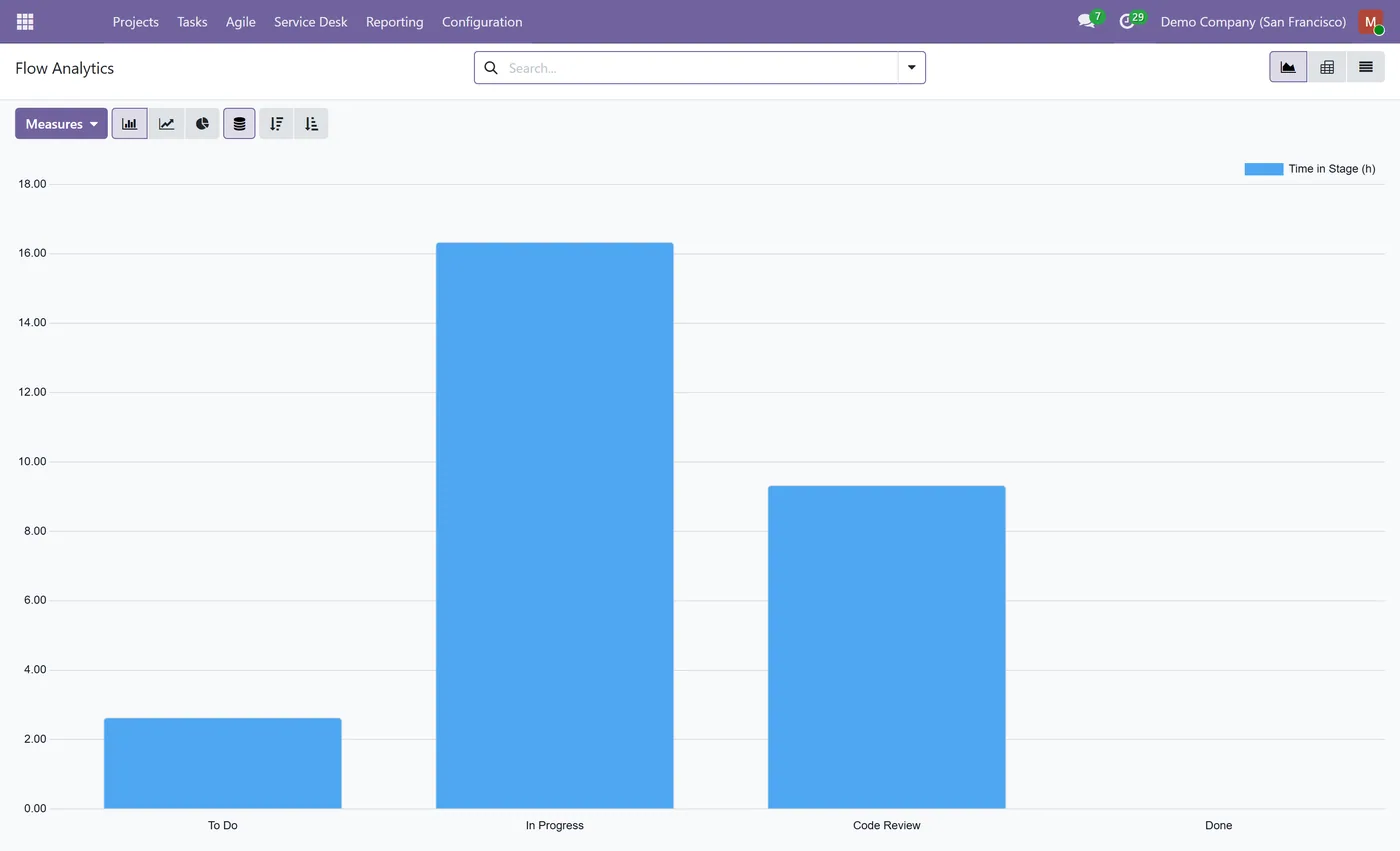The height and width of the screenshot is (851, 1400).
Task: Switch to pivot view
Action: pos(1327,67)
